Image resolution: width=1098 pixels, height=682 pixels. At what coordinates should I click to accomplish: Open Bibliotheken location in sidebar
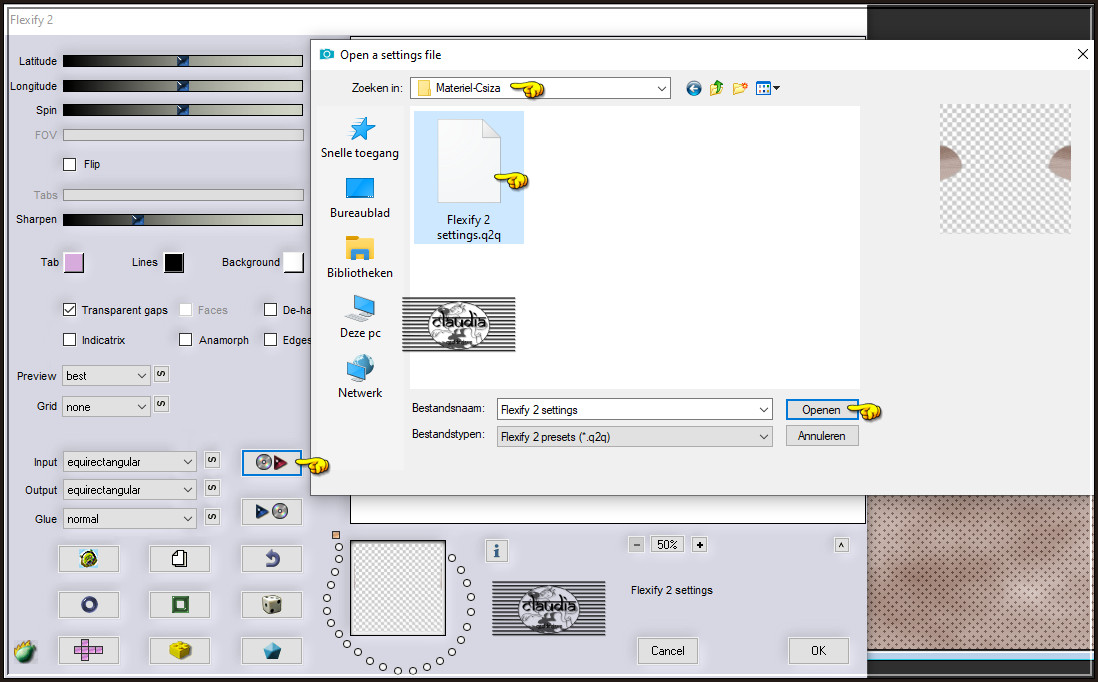point(360,258)
